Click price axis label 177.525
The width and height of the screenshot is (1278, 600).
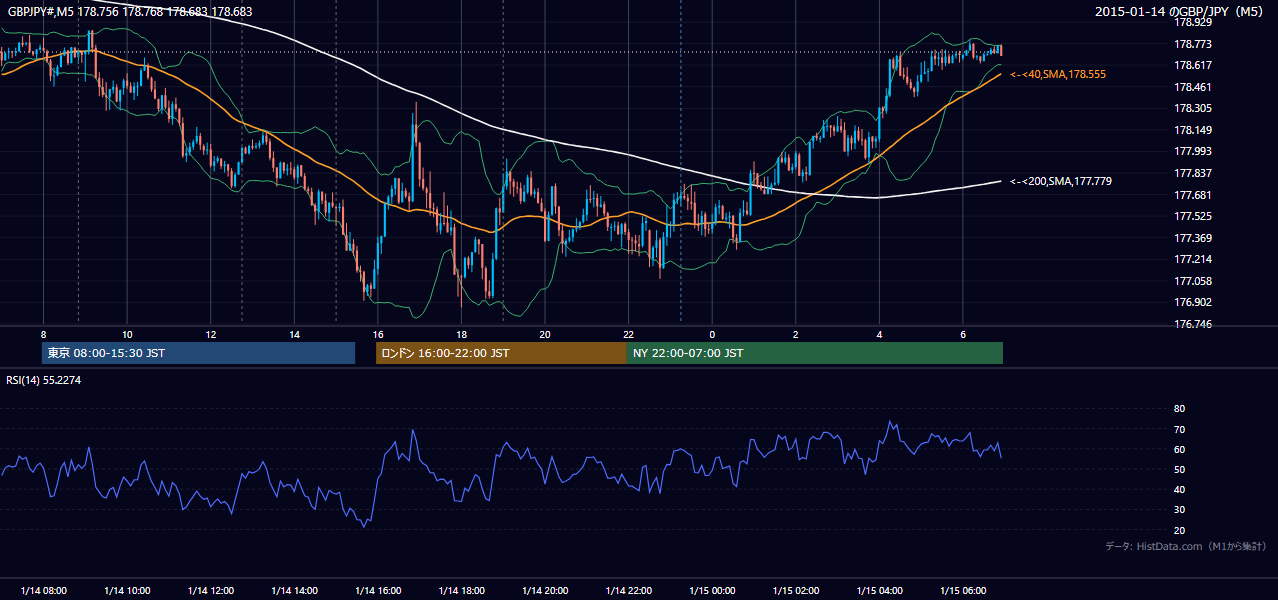pyautogui.click(x=1194, y=216)
